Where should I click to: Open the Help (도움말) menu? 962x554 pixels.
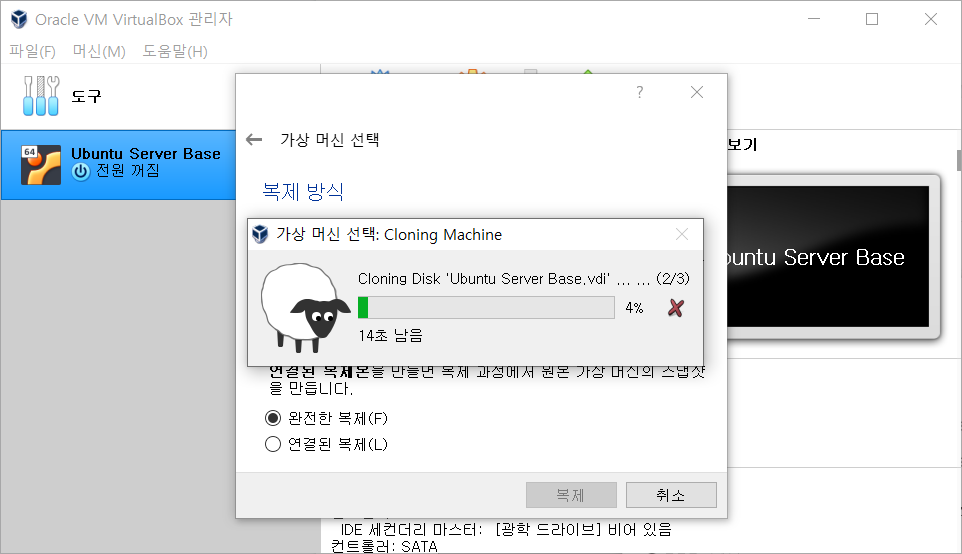click(175, 52)
